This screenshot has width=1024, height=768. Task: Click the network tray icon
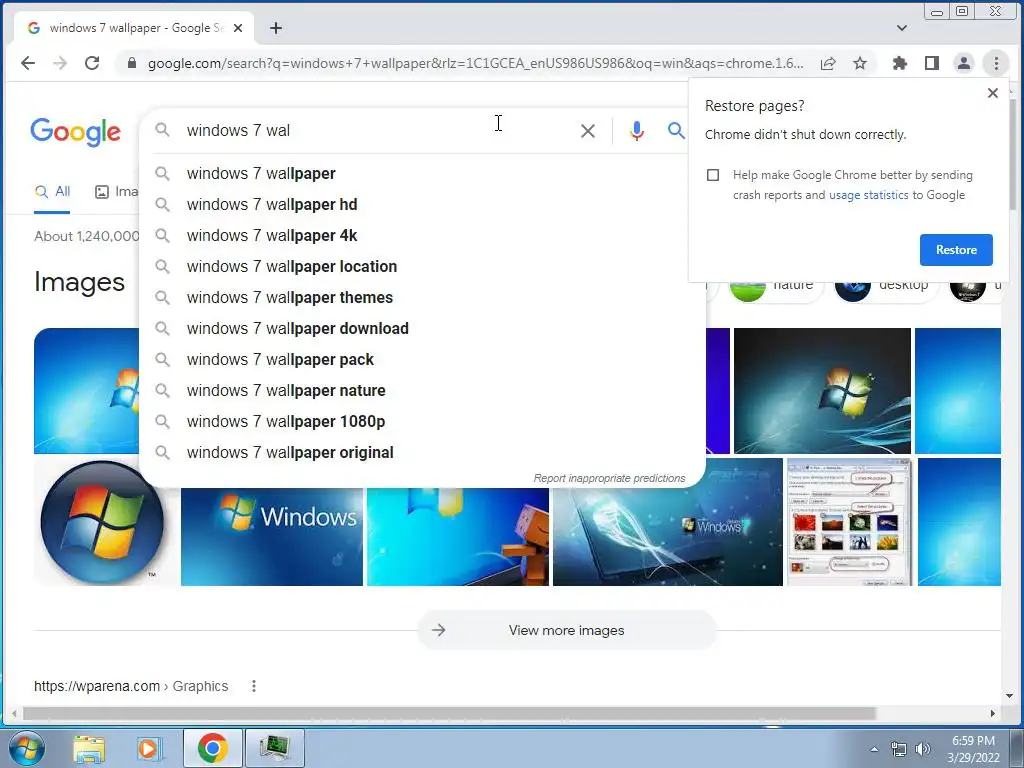899,750
